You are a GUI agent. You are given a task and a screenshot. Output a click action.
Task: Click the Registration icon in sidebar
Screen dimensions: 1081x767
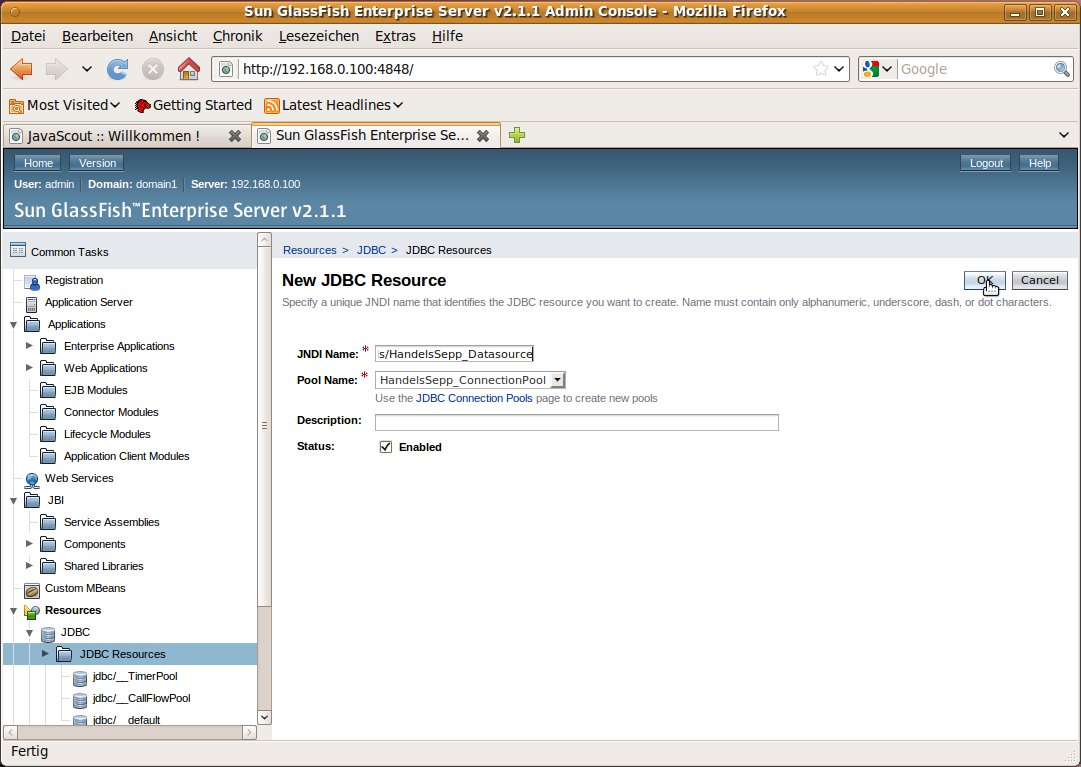pos(33,281)
